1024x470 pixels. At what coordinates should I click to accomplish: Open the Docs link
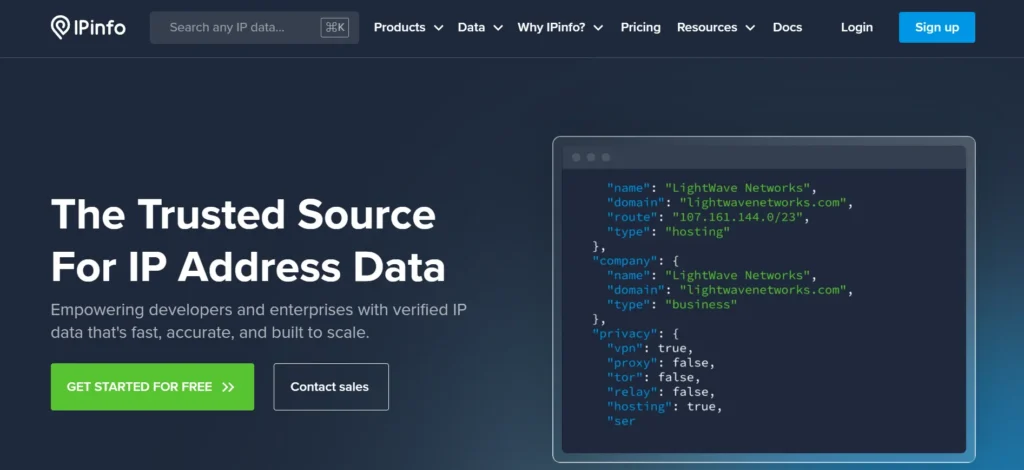pos(787,27)
